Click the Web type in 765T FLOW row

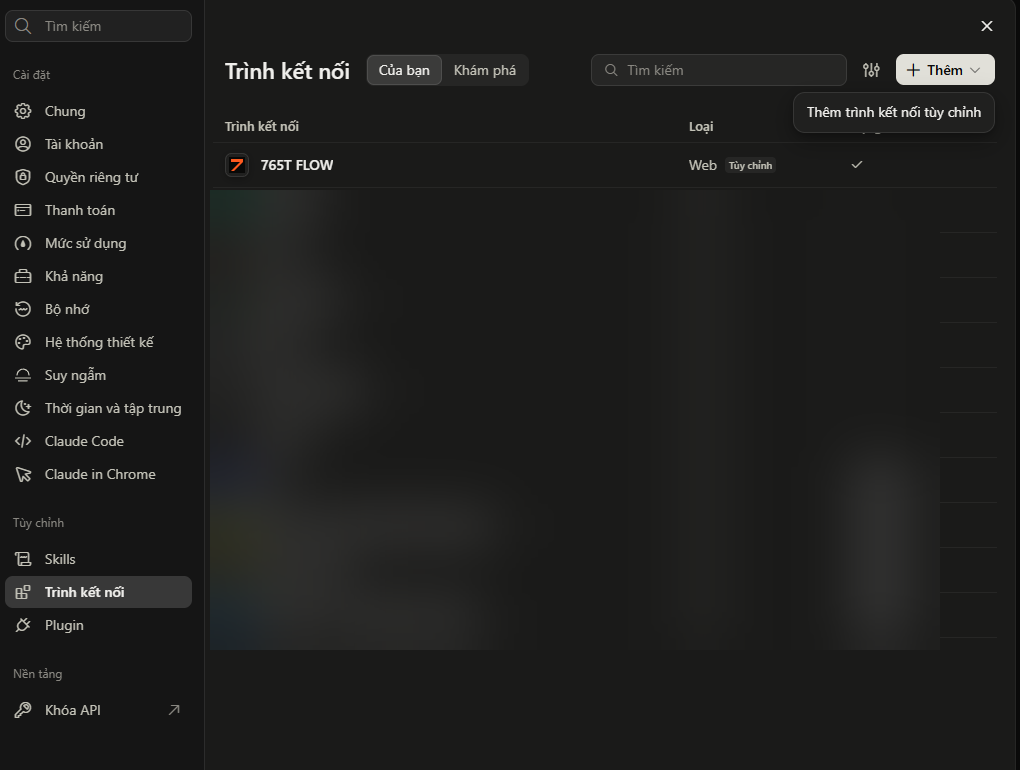(x=703, y=165)
